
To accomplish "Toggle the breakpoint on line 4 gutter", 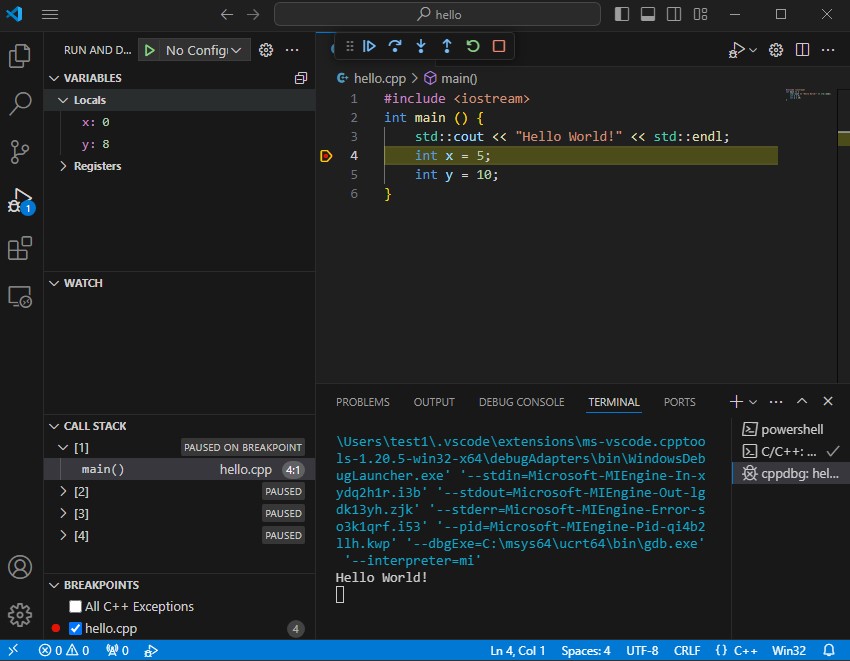I will tap(327, 156).
